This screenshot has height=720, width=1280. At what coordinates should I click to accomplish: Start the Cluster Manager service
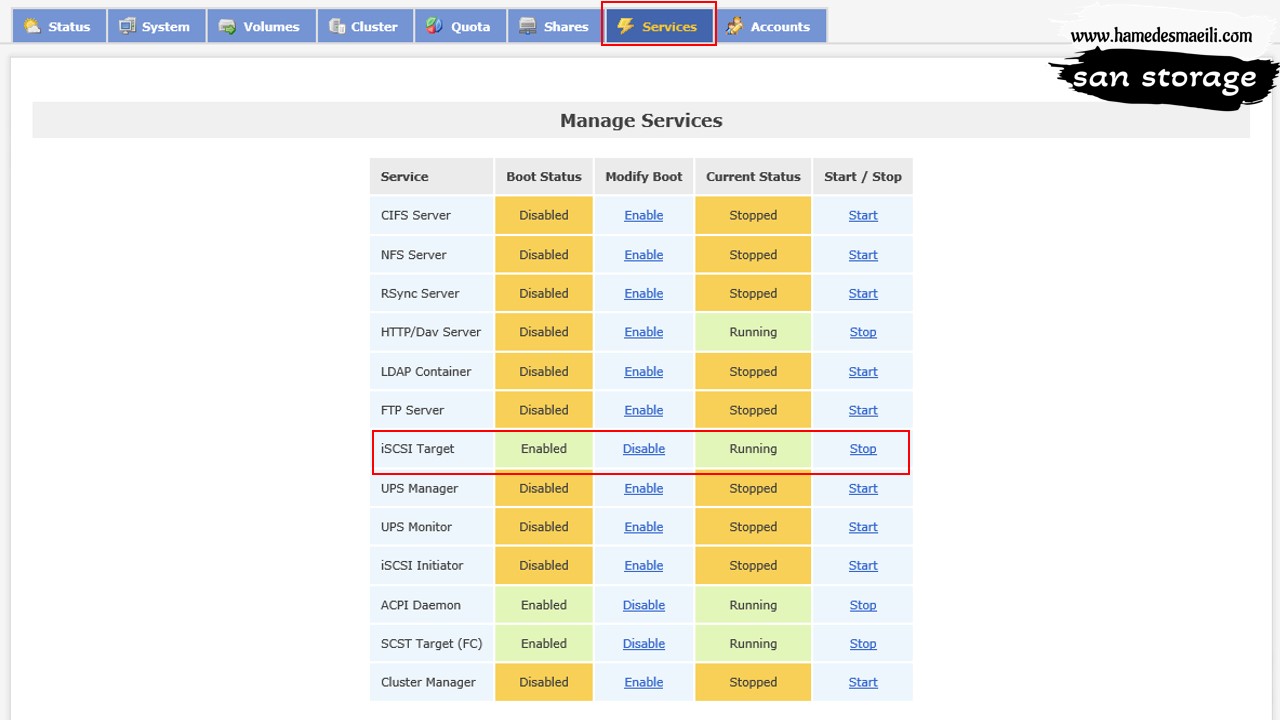(863, 682)
